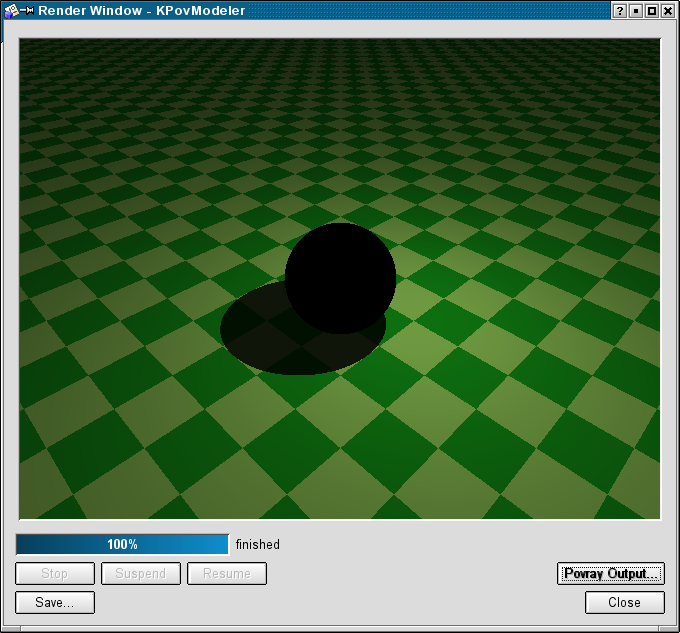Open the Povray Output dialog
The height and width of the screenshot is (633, 680).
coord(610,574)
